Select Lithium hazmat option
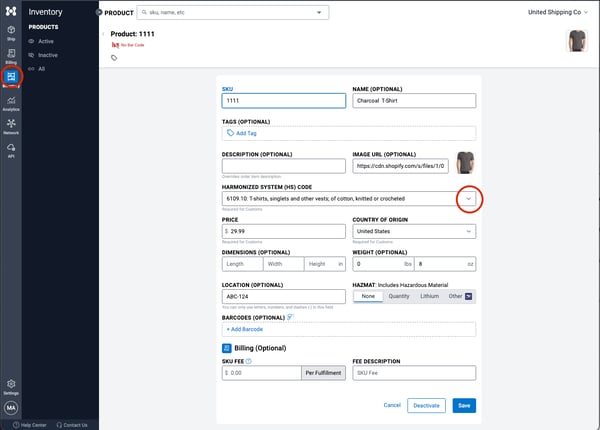The width and height of the screenshot is (600, 430). point(429,295)
